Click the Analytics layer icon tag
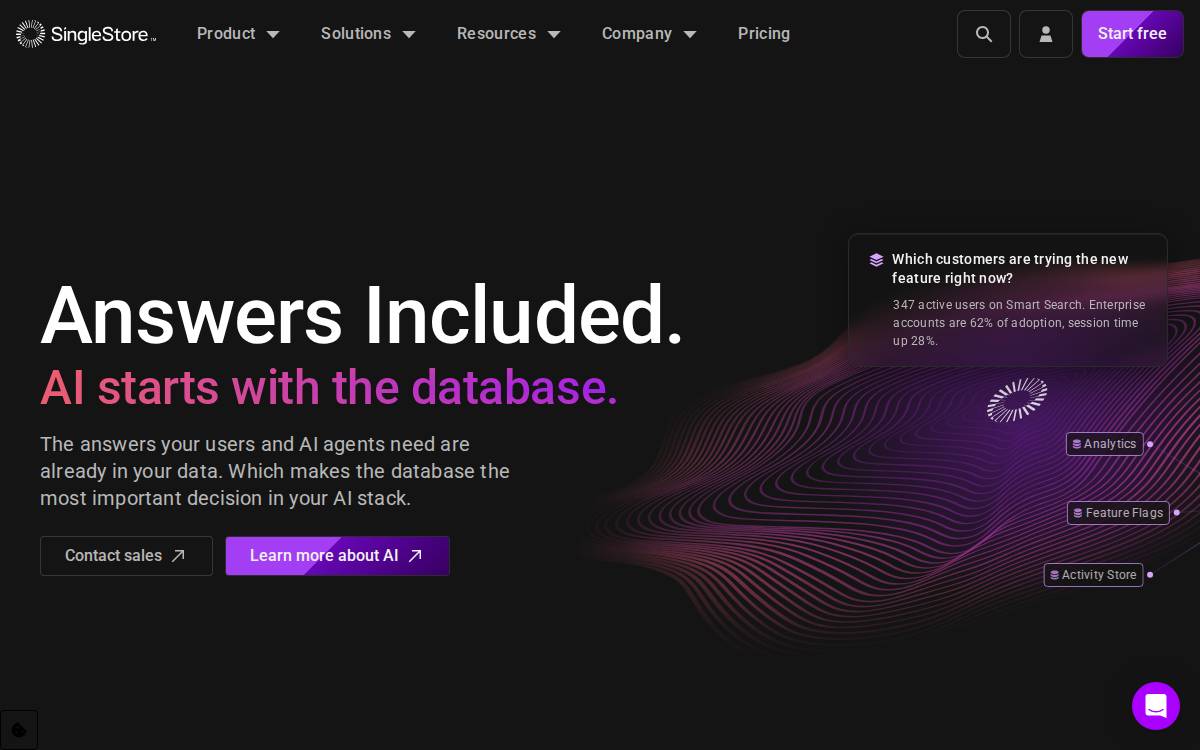Screen dimensions: 1200x750 click(x=1104, y=444)
